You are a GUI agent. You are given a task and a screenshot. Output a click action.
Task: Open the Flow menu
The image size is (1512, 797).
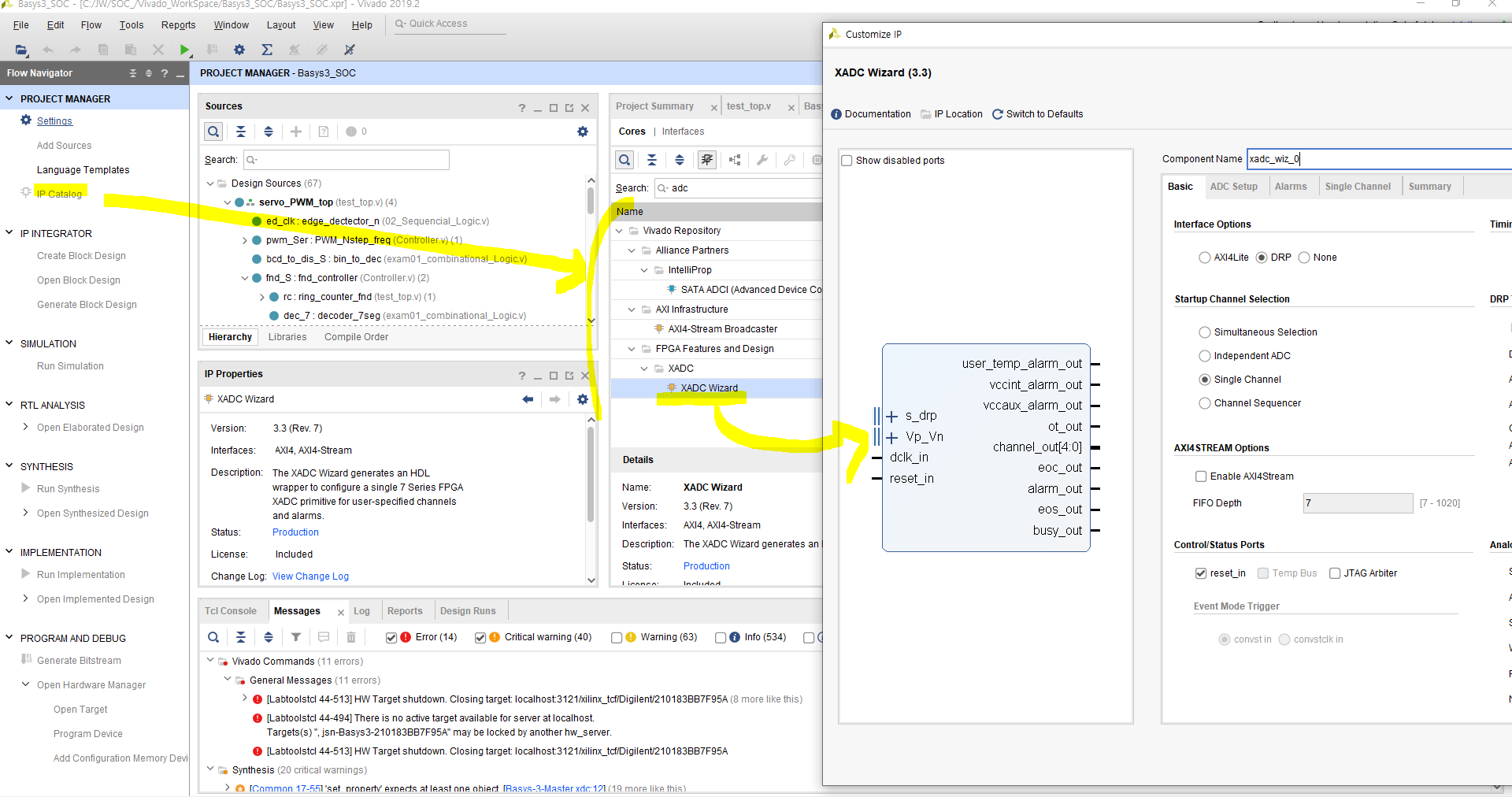pos(91,25)
